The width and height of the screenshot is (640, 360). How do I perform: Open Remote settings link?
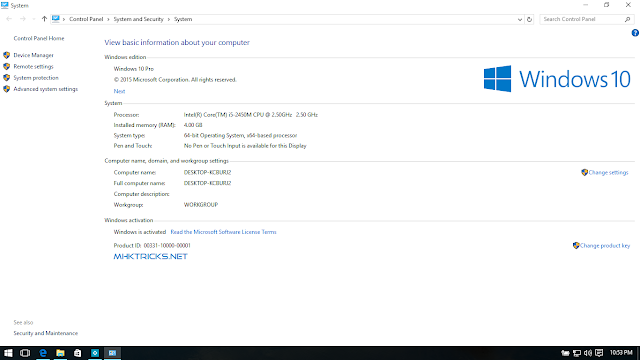(x=33, y=67)
